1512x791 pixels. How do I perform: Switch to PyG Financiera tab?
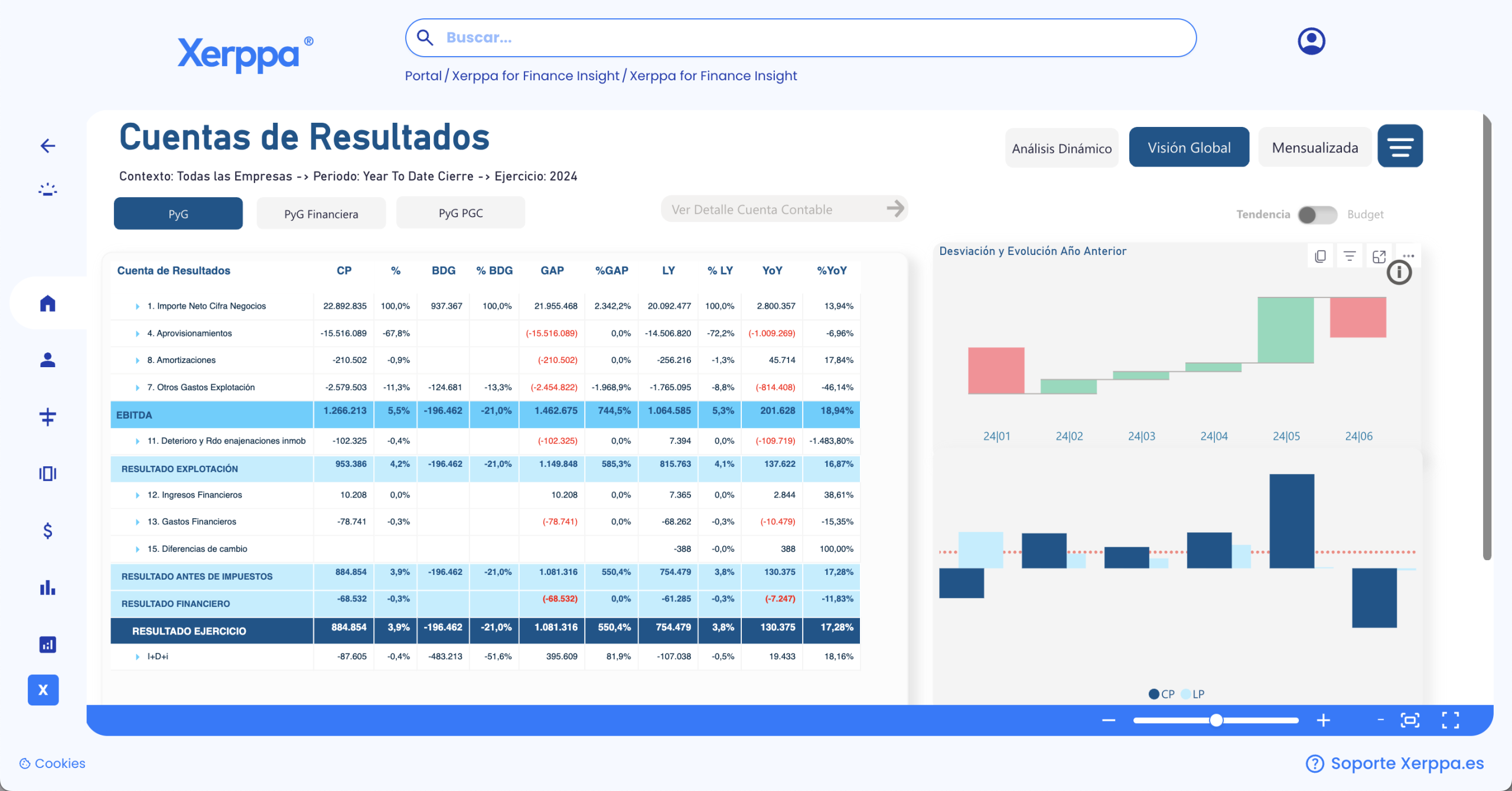[321, 214]
